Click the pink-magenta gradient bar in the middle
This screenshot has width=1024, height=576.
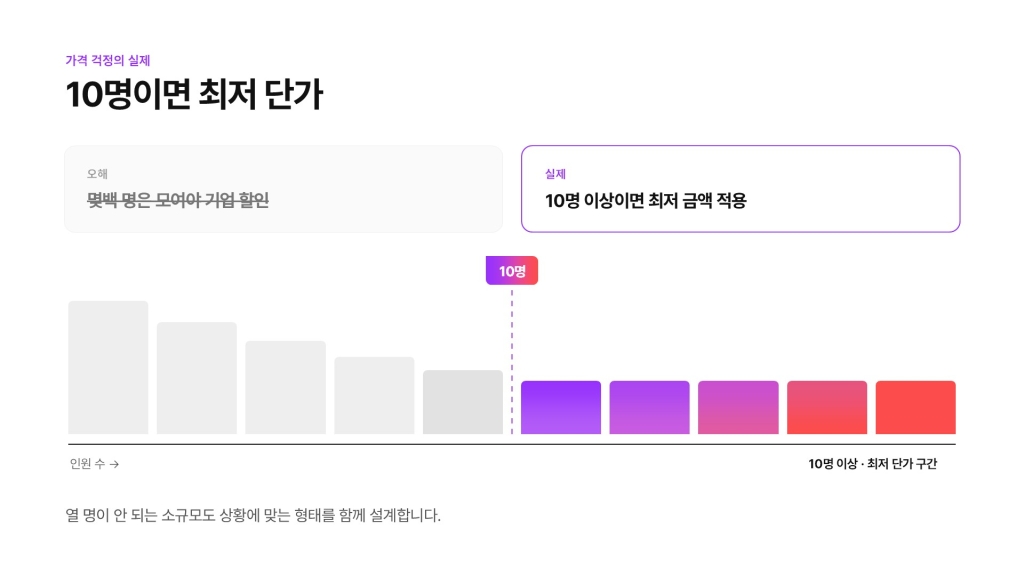coord(738,408)
